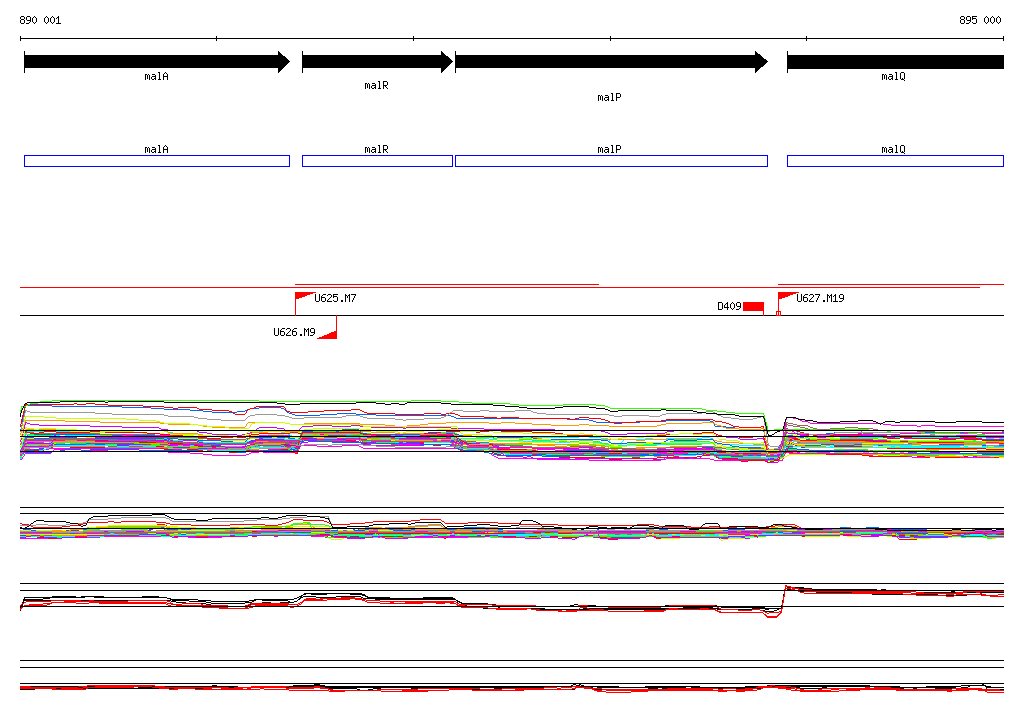Click the malR black gene arrow
This screenshot has width=1024, height=714.
377,62
